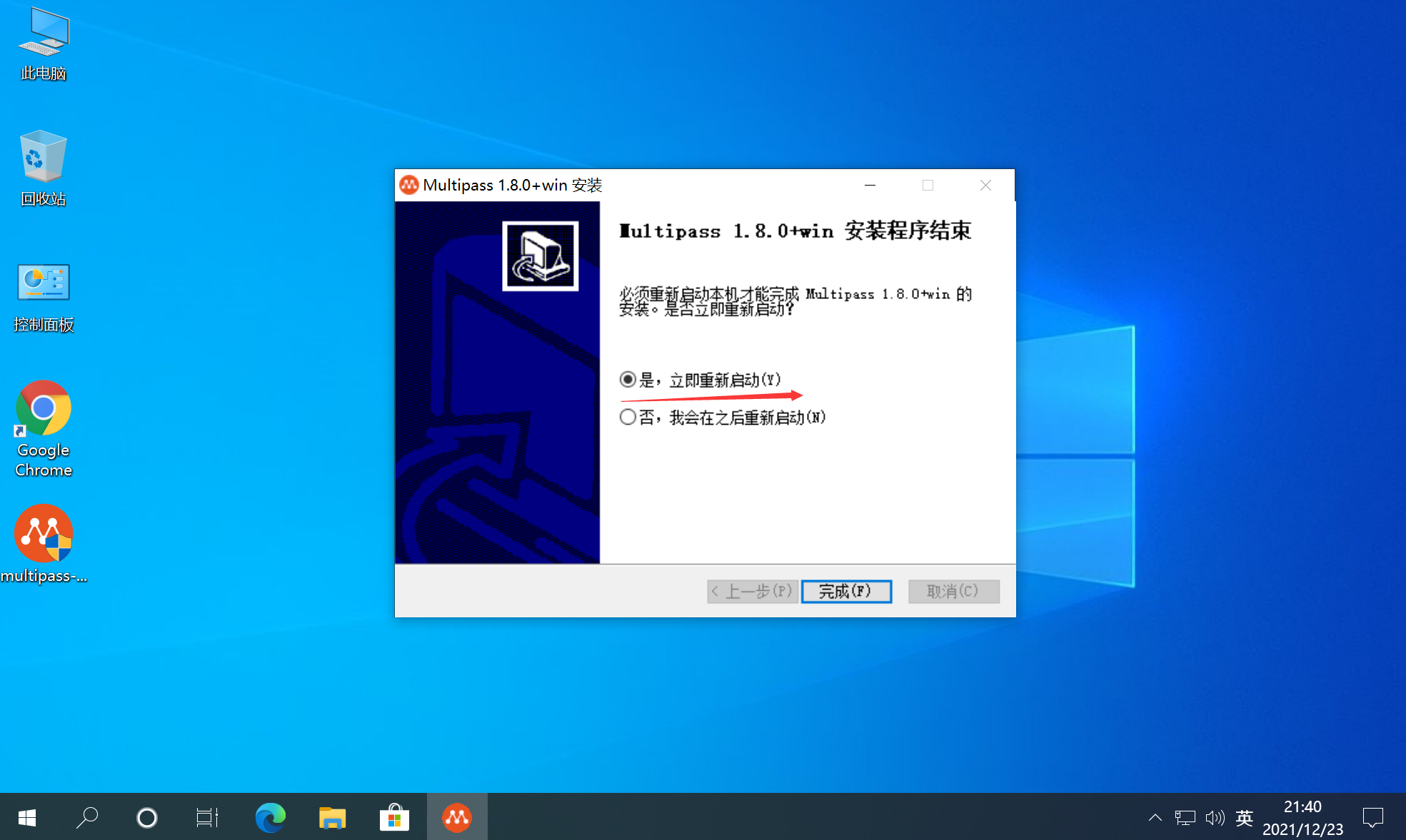Select 是，立即重新启动 restart option
The width and height of the screenshot is (1406, 840).
pyautogui.click(x=628, y=379)
